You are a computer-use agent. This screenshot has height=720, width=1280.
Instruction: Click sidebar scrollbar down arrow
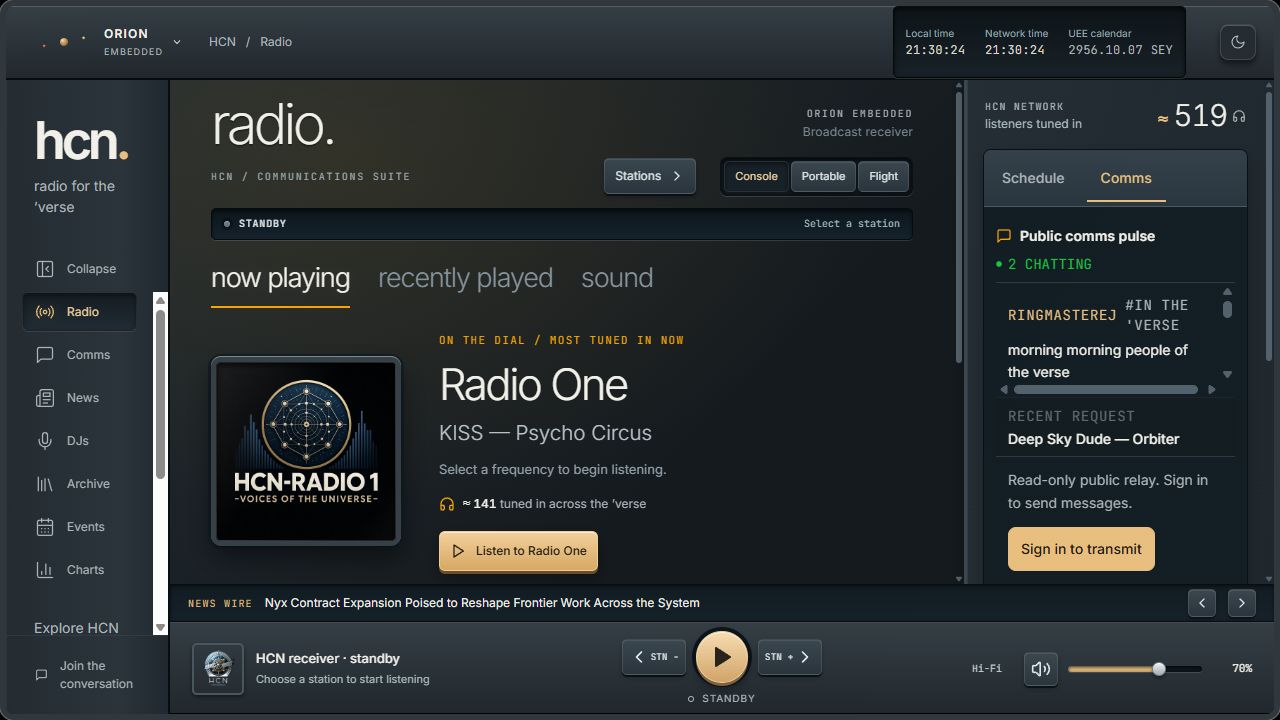pos(160,627)
